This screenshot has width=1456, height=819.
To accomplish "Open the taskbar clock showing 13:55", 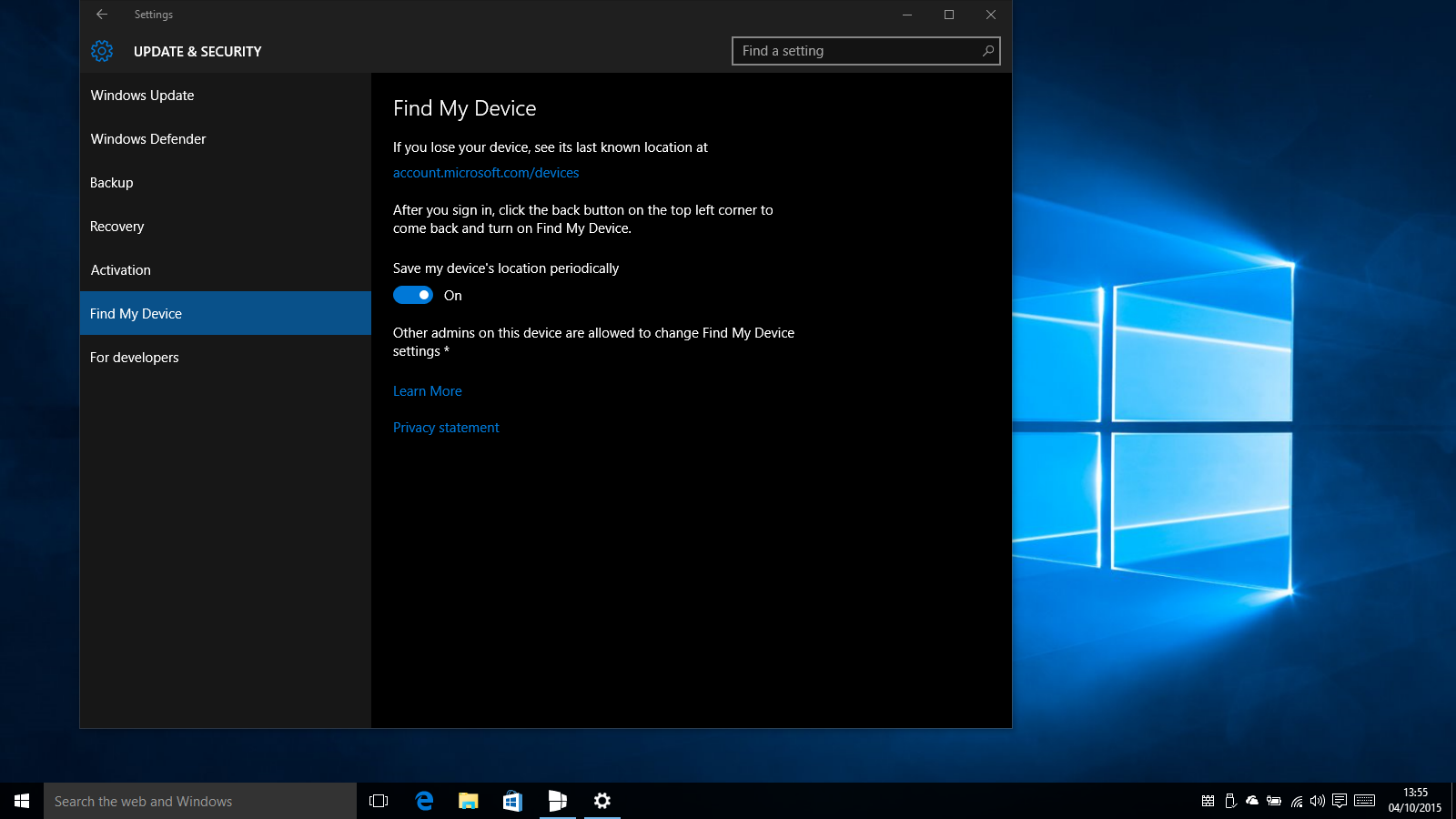I will (1415, 801).
